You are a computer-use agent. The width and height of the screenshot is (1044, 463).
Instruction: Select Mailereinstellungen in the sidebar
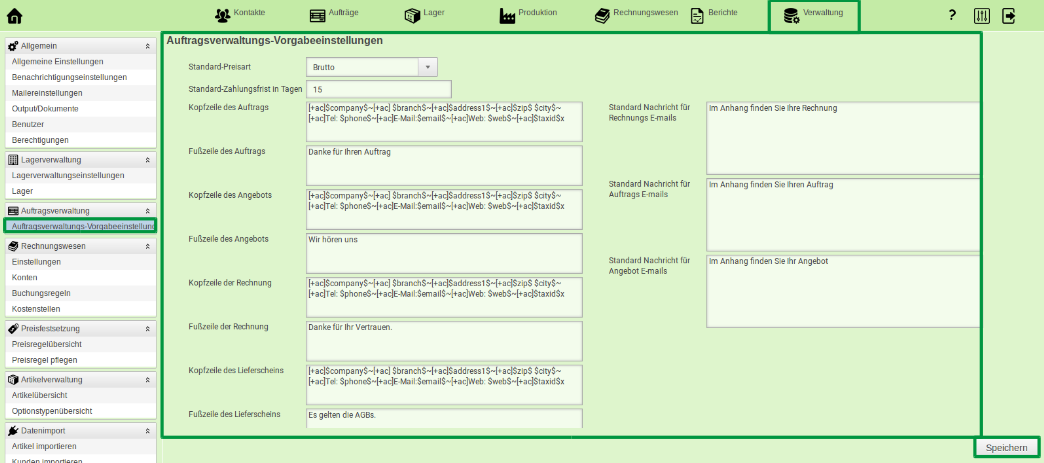47,93
